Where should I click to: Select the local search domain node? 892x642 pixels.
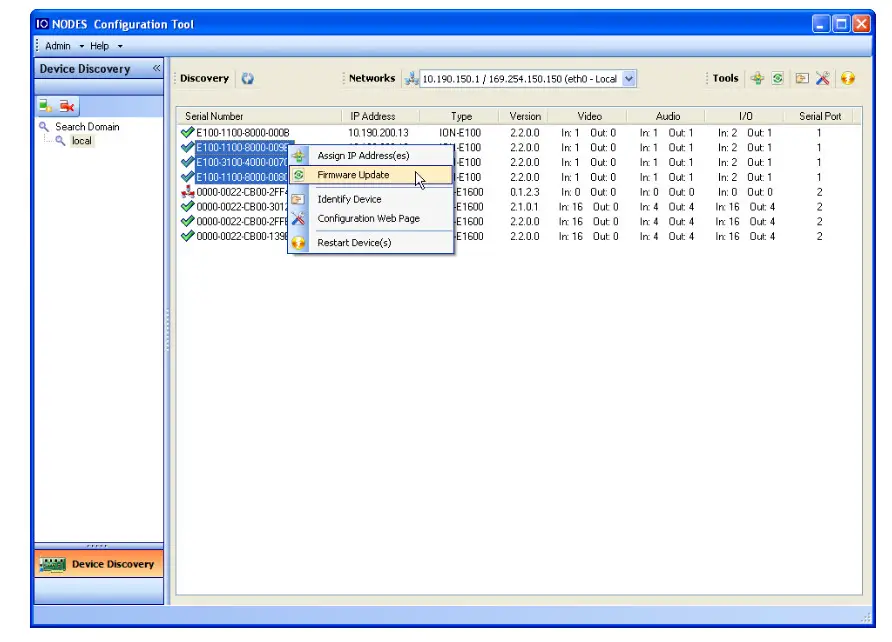coord(81,141)
